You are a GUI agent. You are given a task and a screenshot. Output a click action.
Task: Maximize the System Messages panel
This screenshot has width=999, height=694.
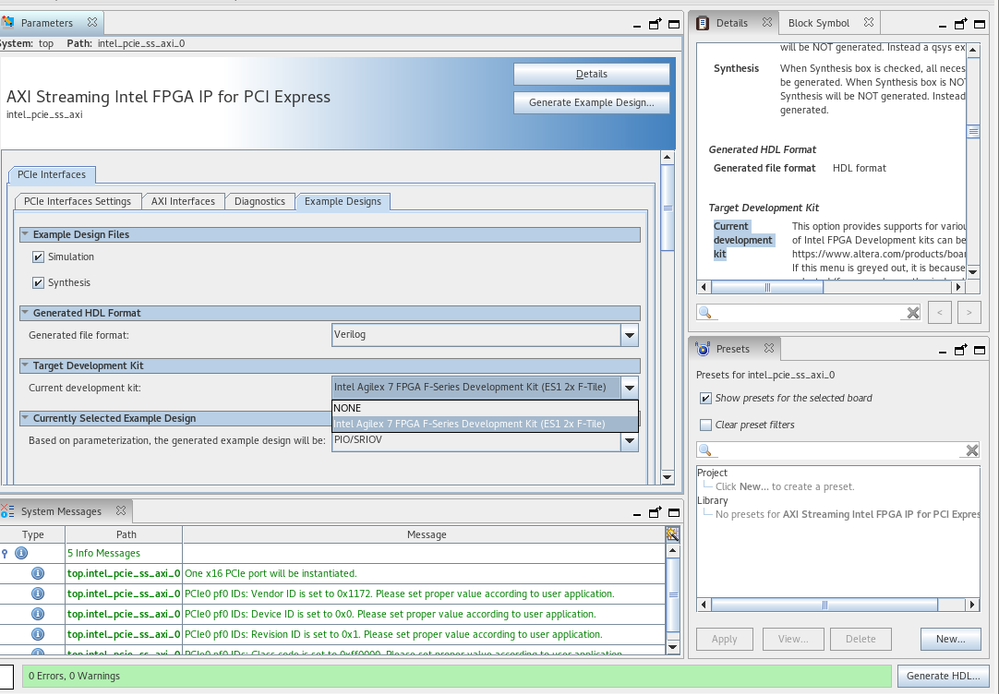click(x=673, y=512)
